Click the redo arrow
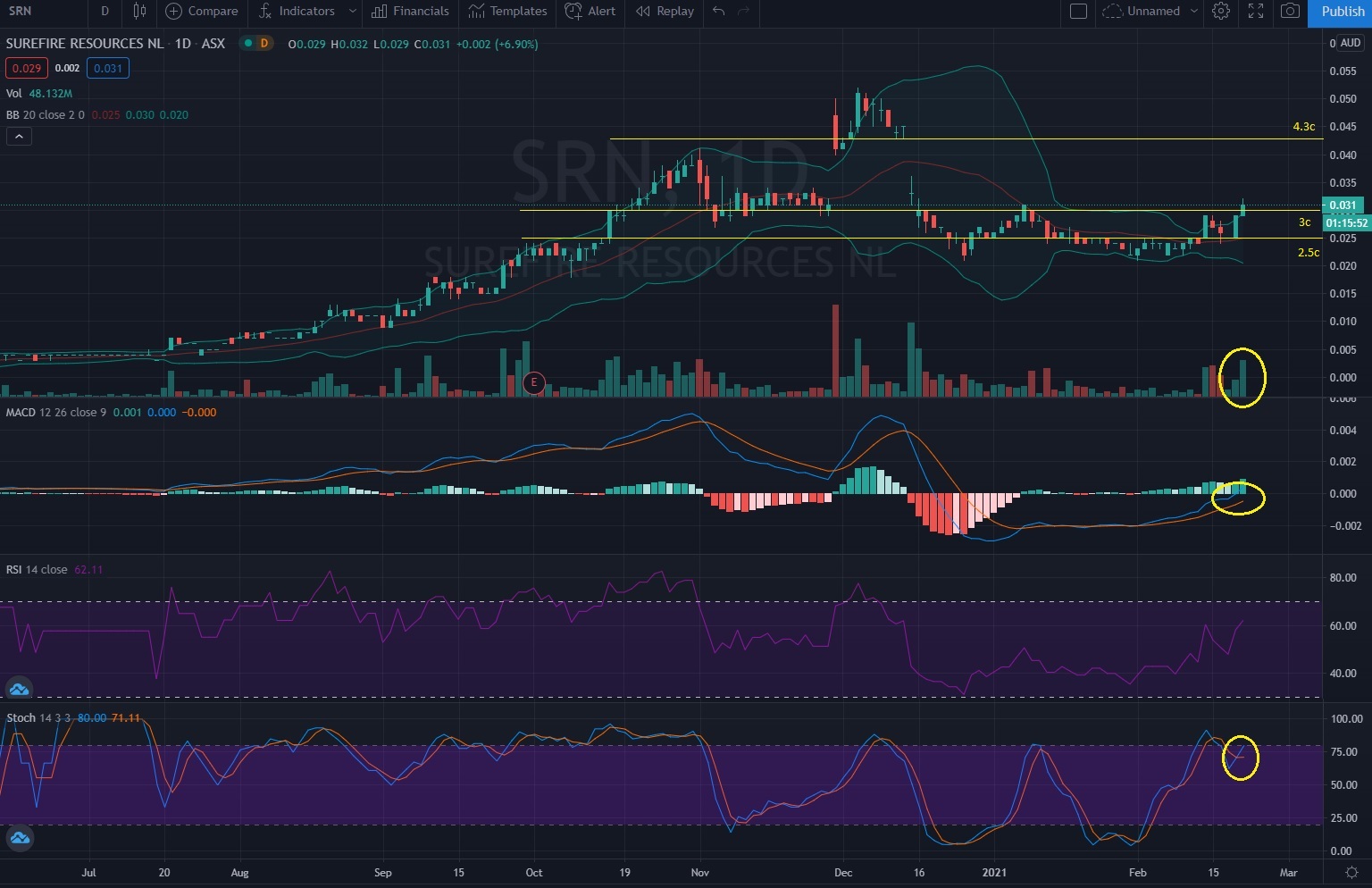This screenshot has width=1372, height=888. [743, 11]
